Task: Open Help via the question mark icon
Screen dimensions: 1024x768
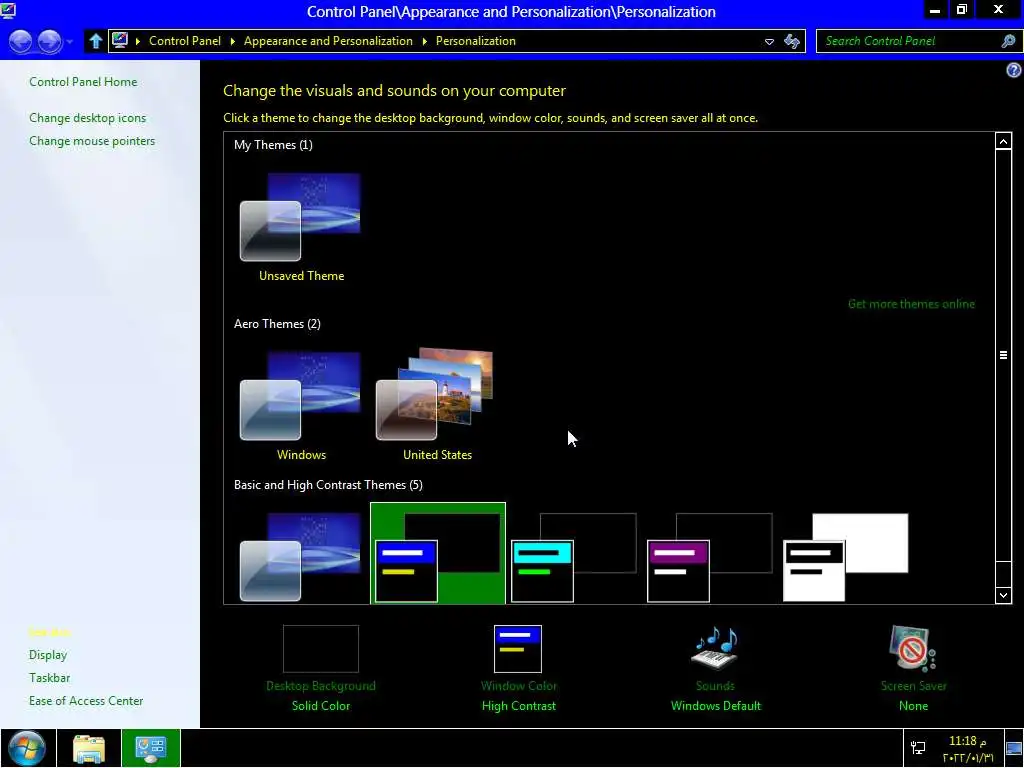Action: [x=1014, y=70]
